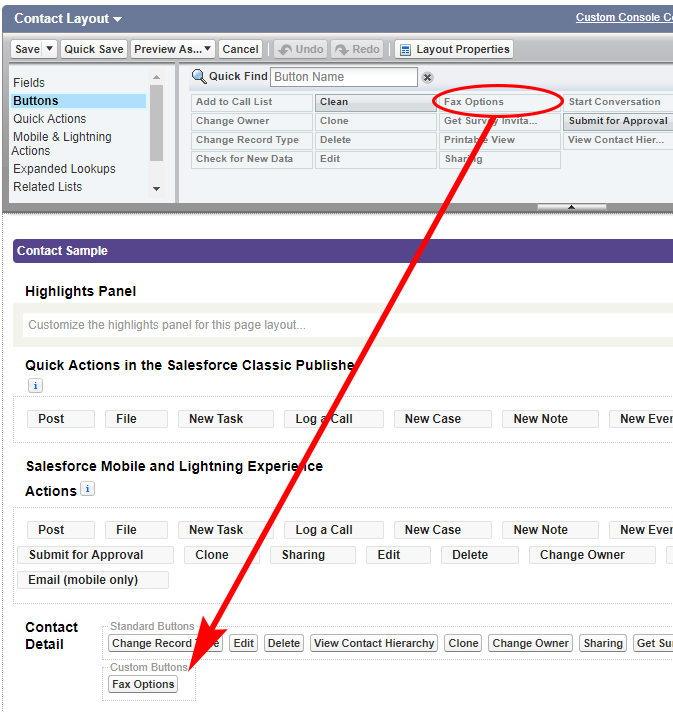
Task: Click the Quick Find magnifier icon
Action: point(198,77)
